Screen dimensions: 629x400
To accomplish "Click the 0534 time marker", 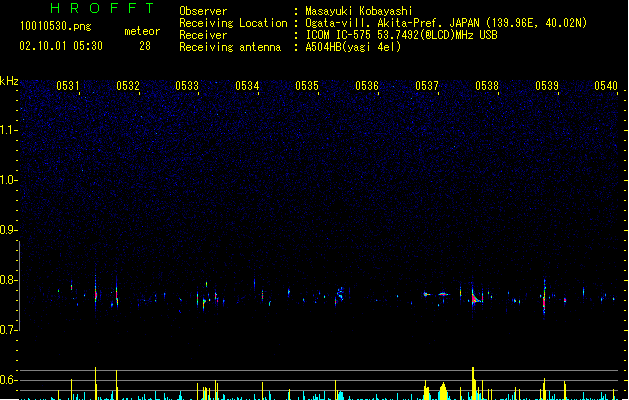I will (x=248, y=86).
